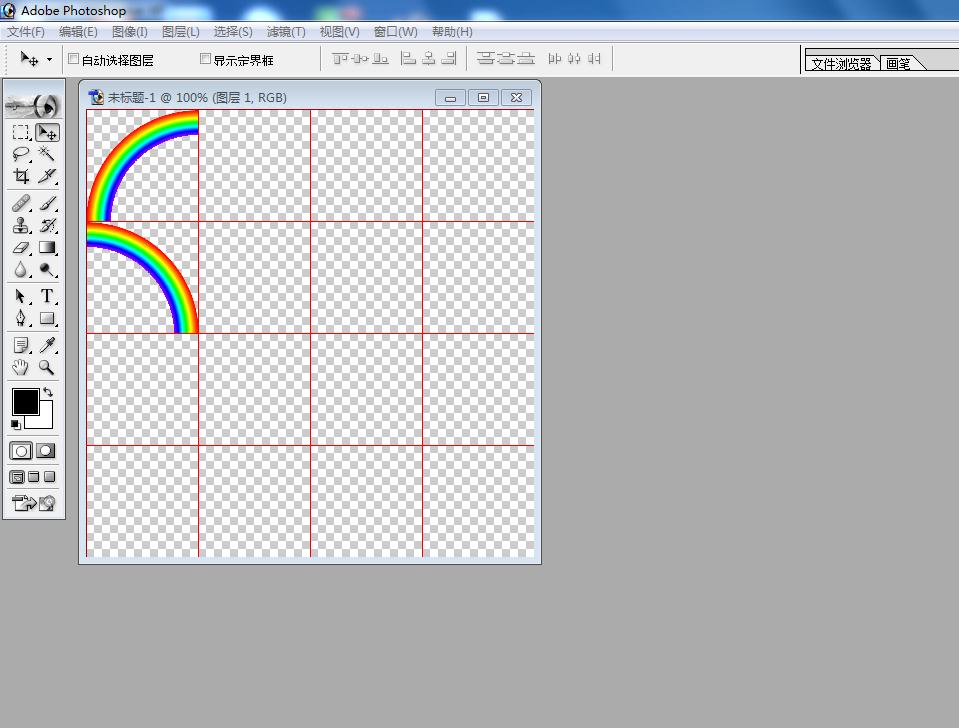Enable the 显示定界框 checkbox
This screenshot has height=728, width=959.
click(x=206, y=59)
